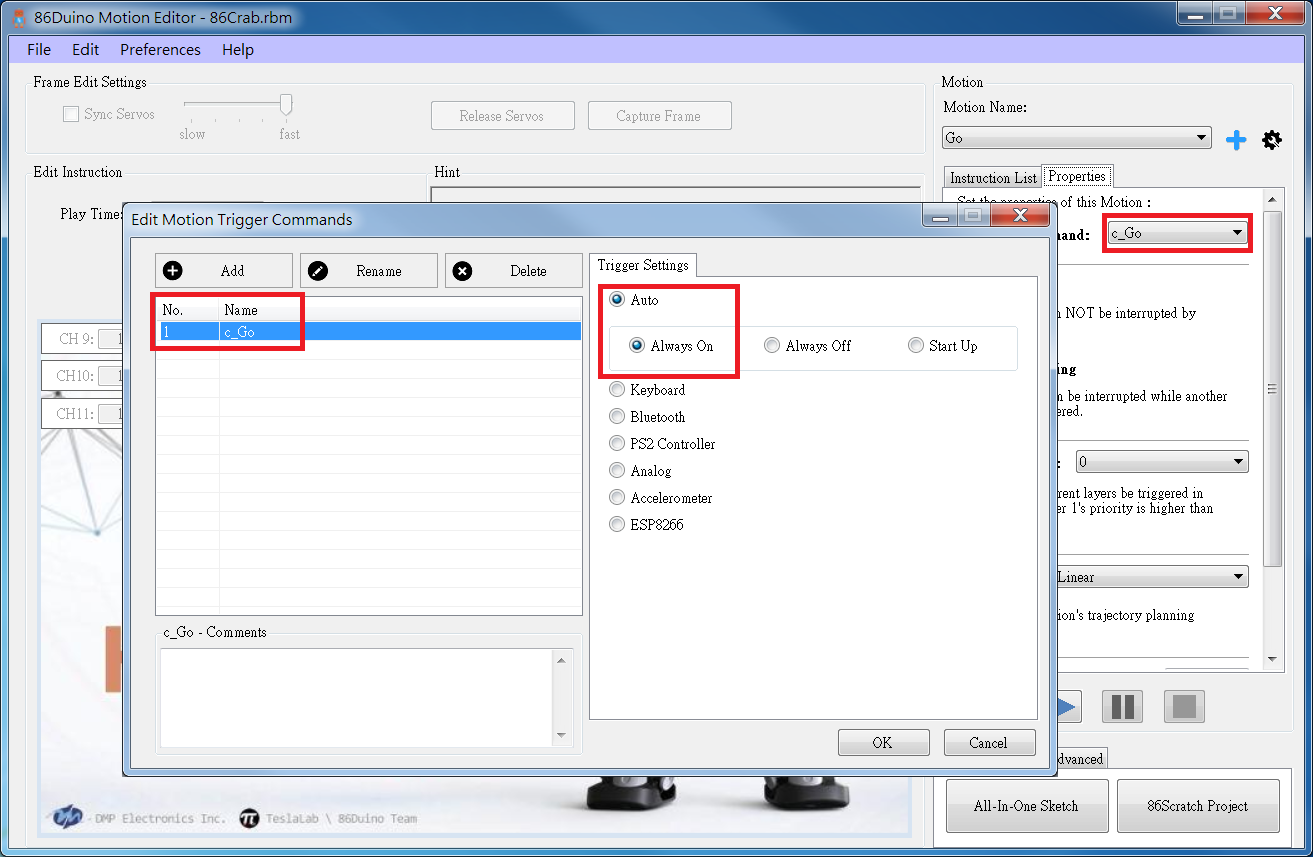Choose the ESP8266 trigger option
The image size is (1313, 857).
617,525
